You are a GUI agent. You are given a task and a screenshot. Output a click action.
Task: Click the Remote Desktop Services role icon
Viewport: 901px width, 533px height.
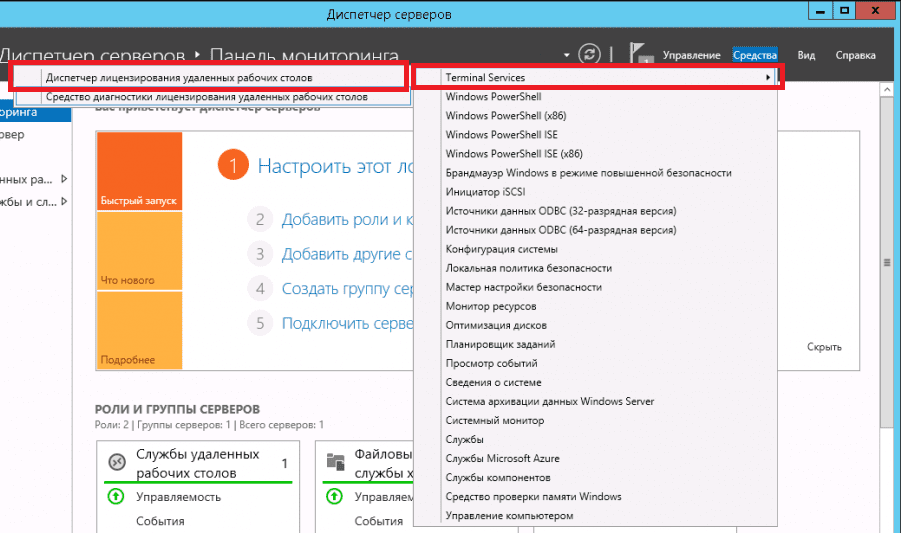(x=117, y=462)
